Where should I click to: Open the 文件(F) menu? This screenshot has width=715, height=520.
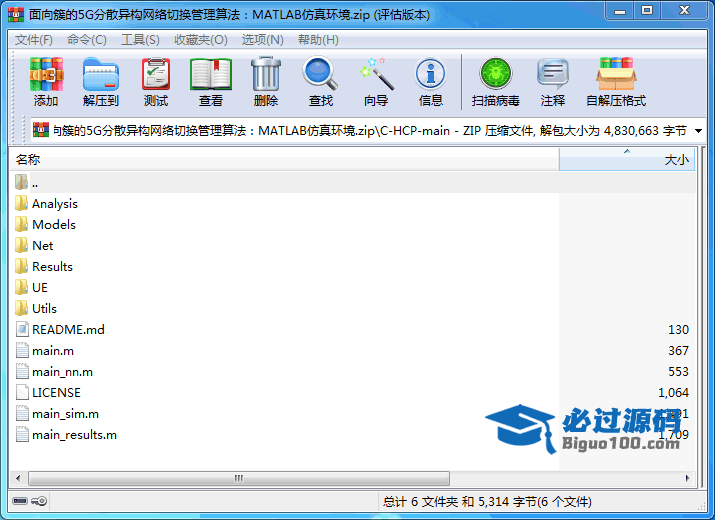pyautogui.click(x=34, y=40)
